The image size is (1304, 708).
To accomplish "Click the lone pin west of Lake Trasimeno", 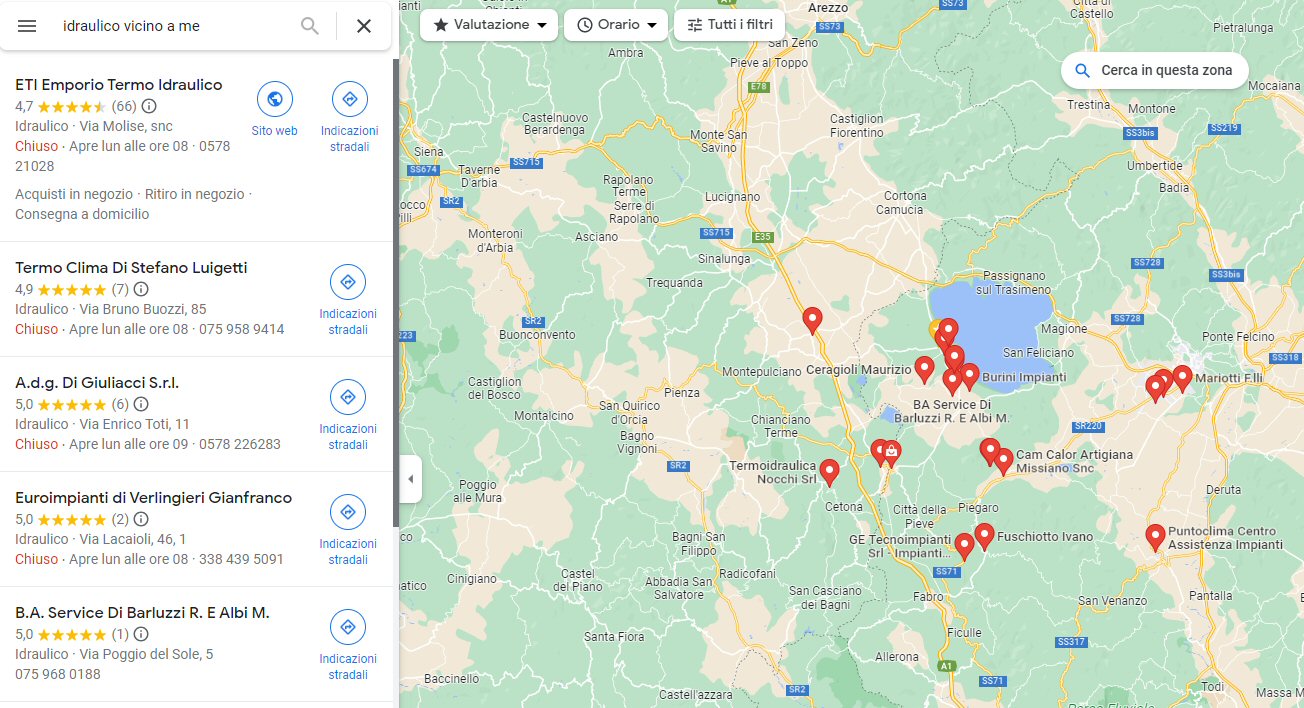I will tap(812, 319).
